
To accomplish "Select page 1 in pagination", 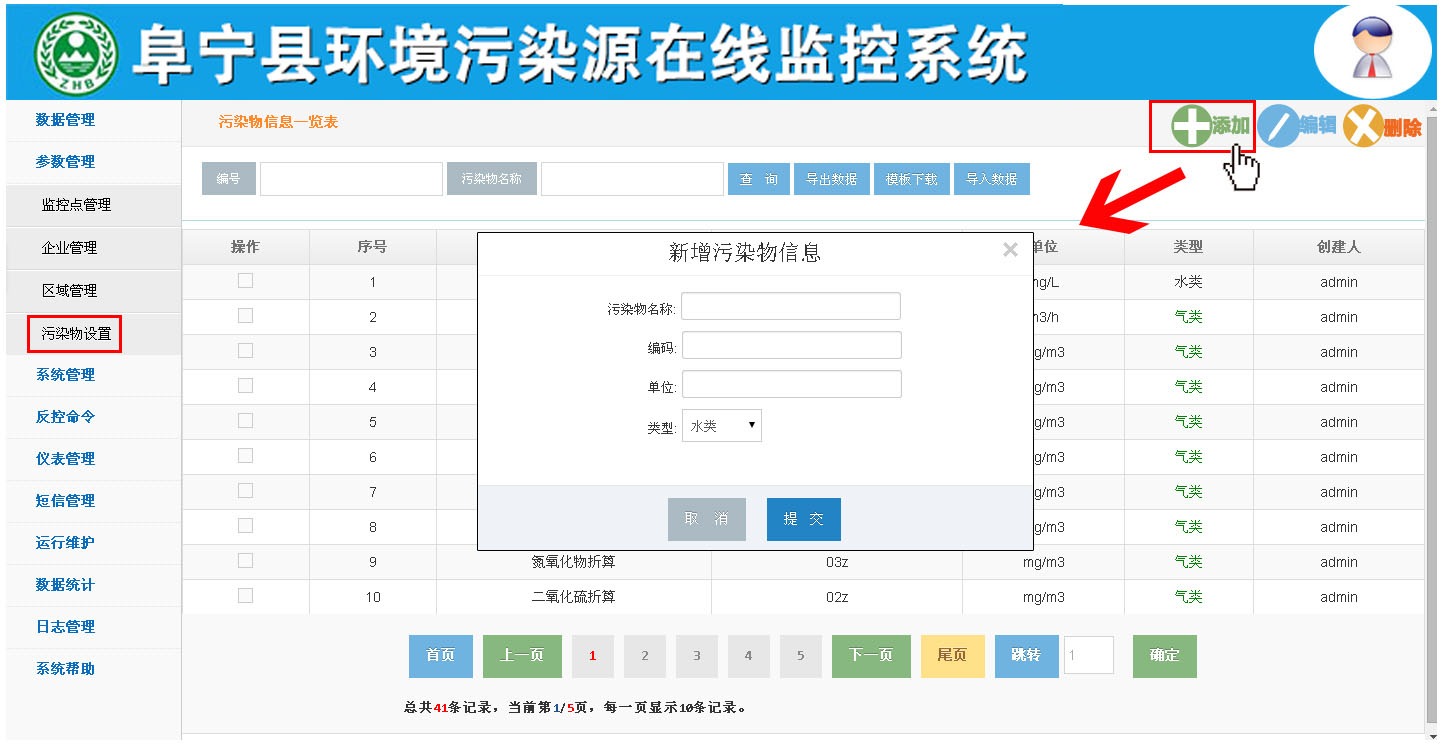I will (x=593, y=656).
